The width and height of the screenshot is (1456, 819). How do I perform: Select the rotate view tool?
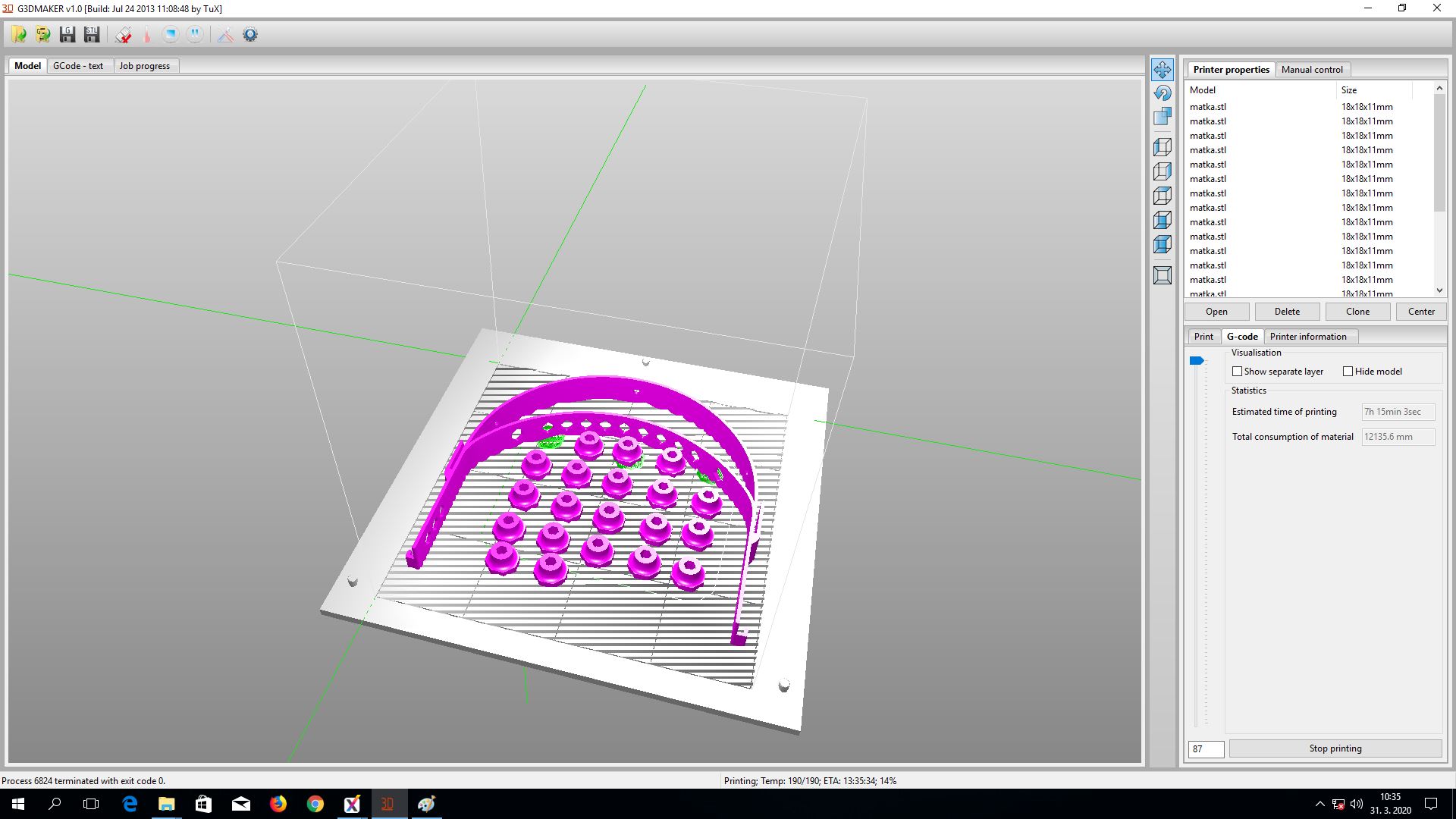(x=1162, y=93)
